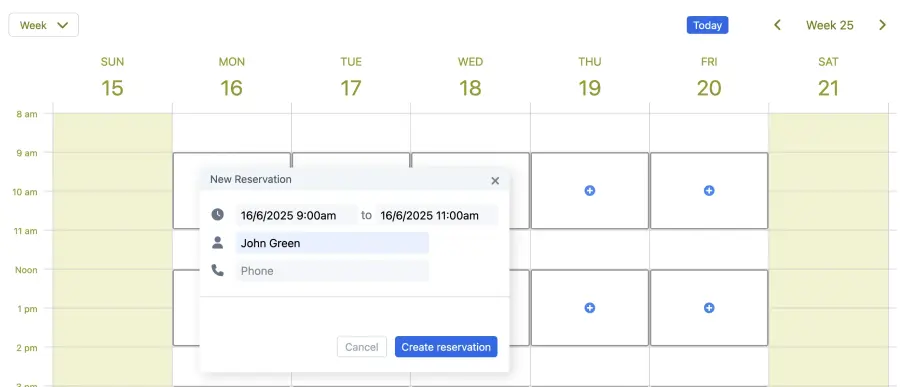Add reservation on Thursday noon slot
900x387 pixels.
(x=589, y=308)
